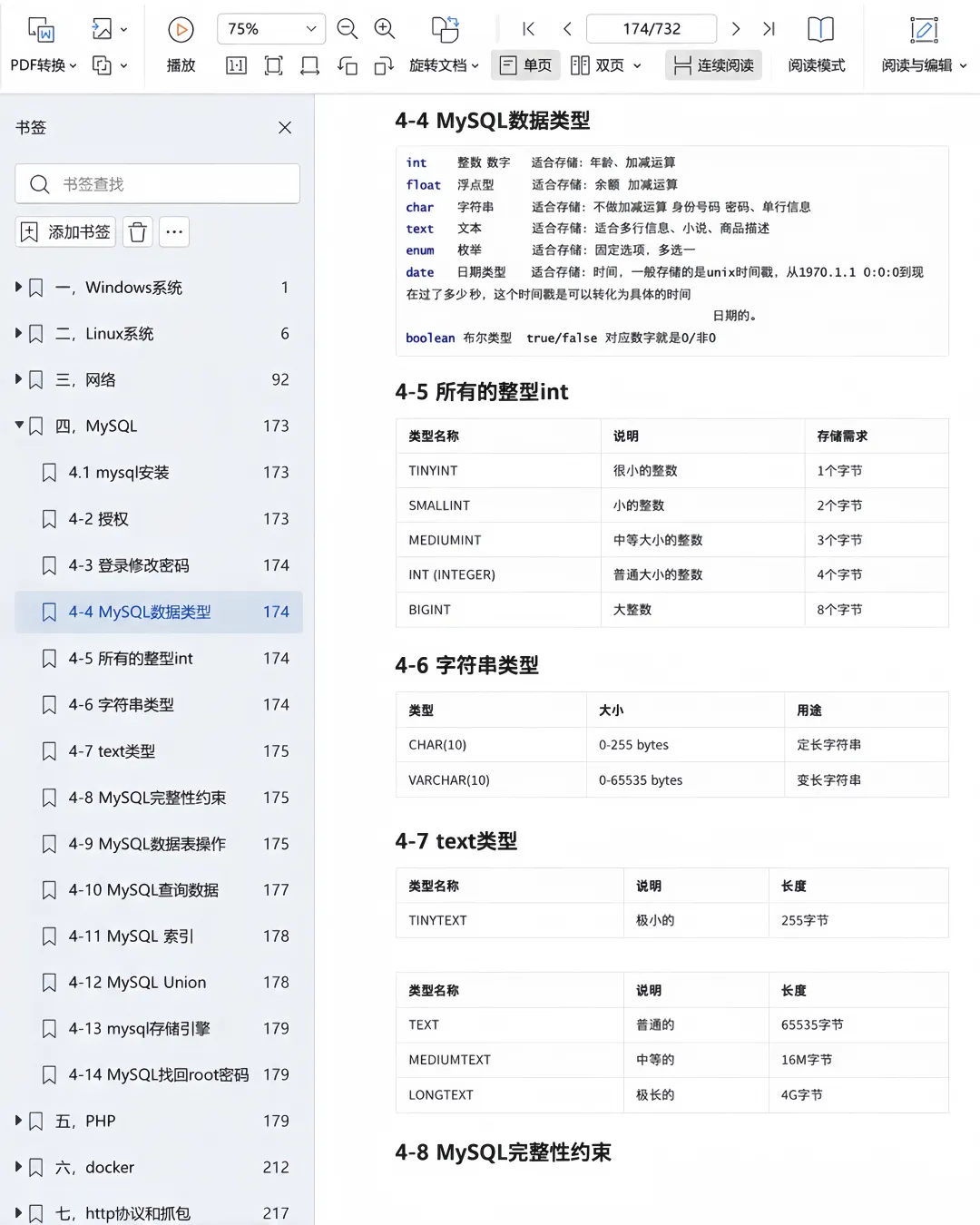Open more bookmark options ellipsis

[x=174, y=232]
